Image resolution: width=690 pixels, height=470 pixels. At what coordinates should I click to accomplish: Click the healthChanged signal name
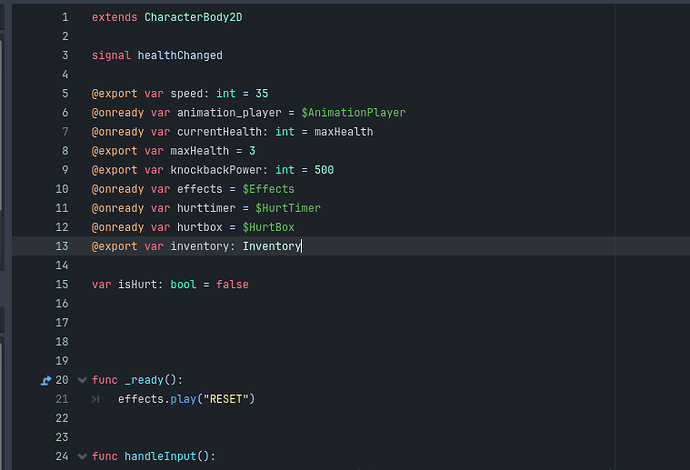pyautogui.click(x=180, y=56)
